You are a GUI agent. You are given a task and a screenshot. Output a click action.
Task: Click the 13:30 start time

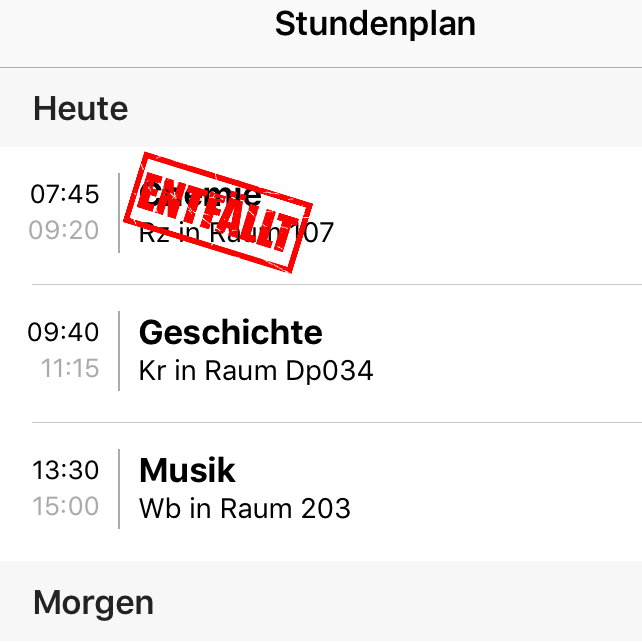point(65,469)
